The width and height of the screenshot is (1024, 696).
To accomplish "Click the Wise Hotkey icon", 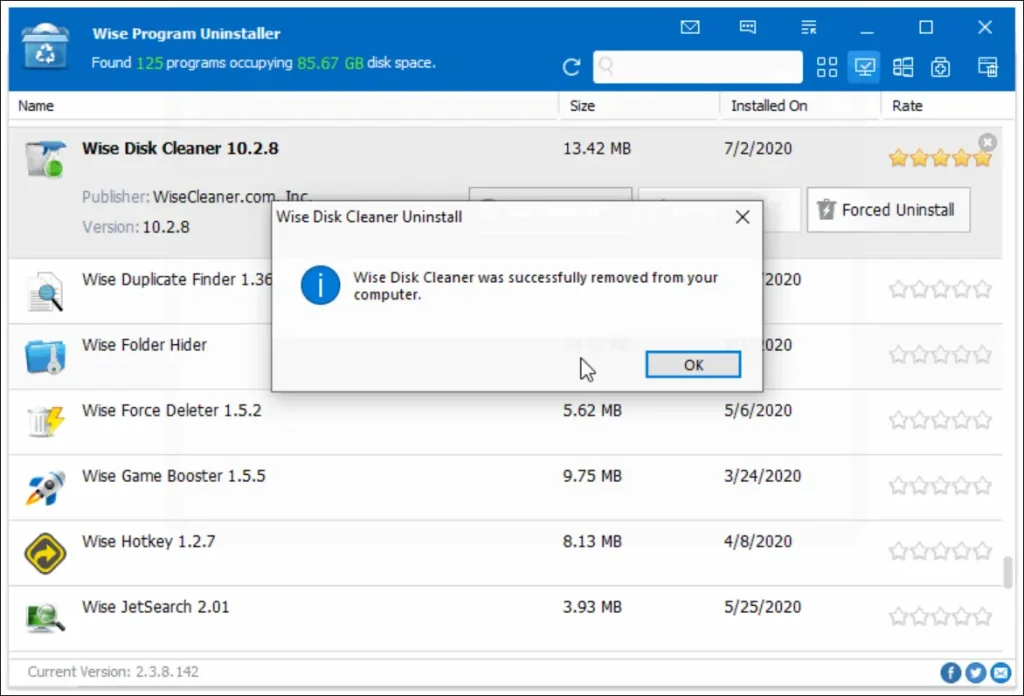I will point(45,553).
